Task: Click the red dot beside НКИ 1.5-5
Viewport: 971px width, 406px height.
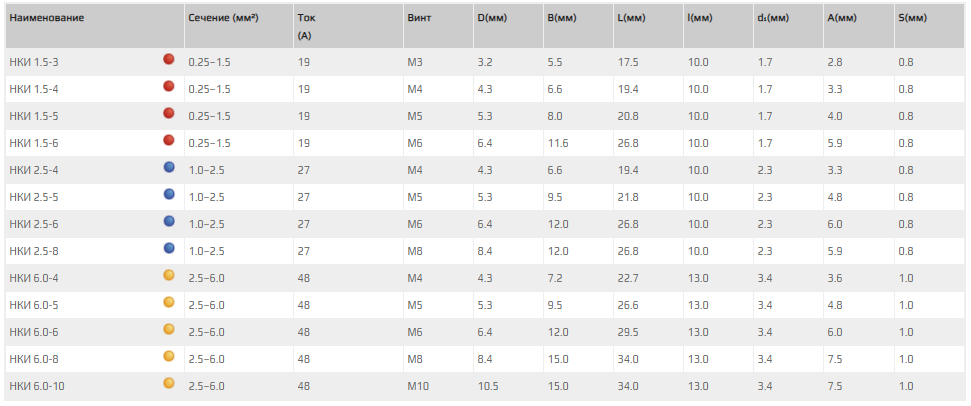Action: (x=169, y=115)
